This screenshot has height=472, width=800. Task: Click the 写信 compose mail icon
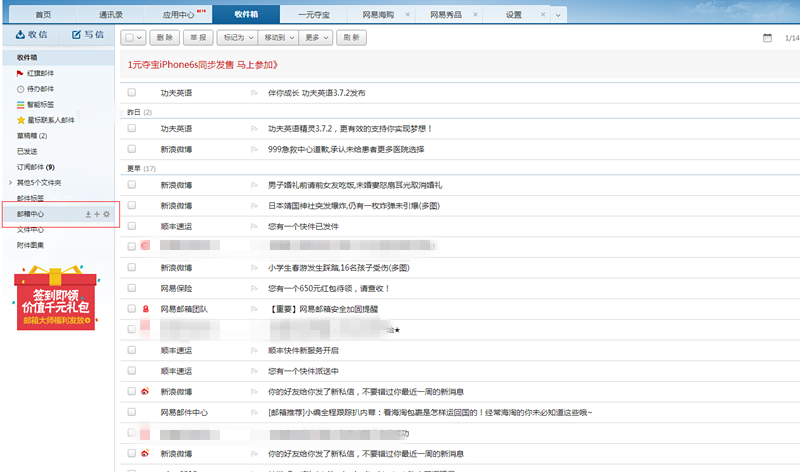pyautogui.click(x=77, y=34)
